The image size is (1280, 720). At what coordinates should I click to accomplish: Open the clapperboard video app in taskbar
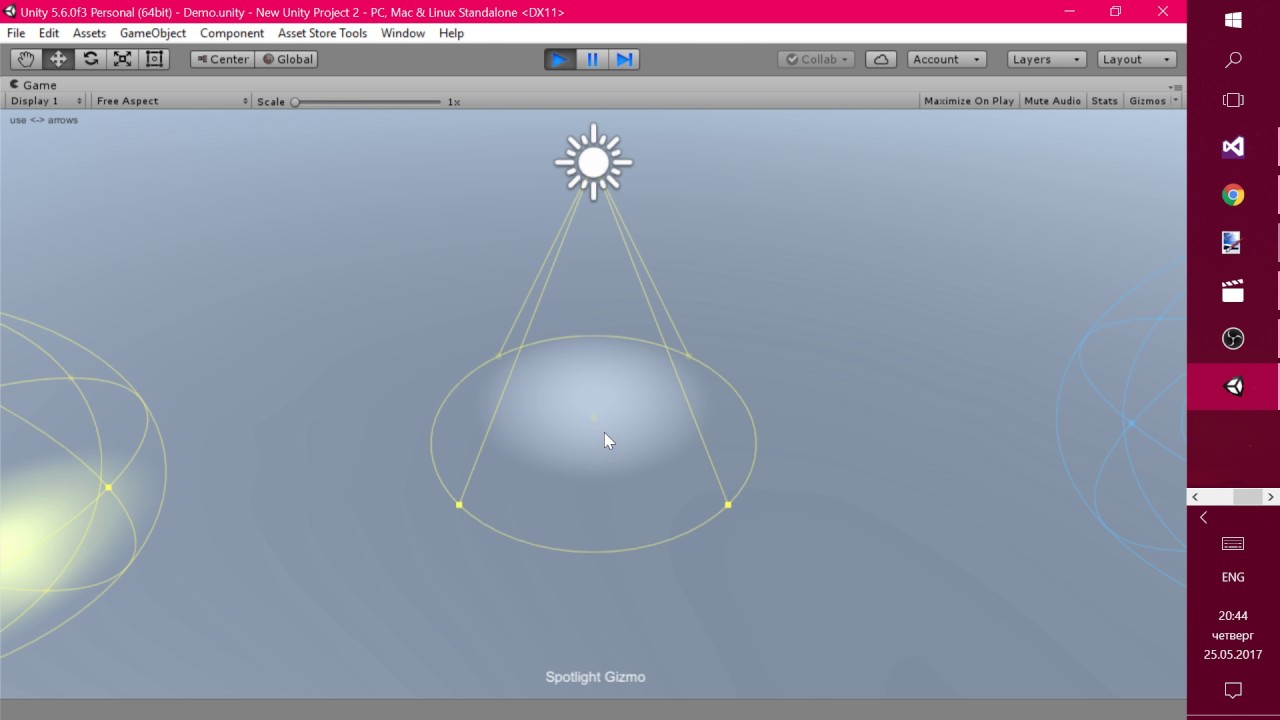click(x=1233, y=291)
